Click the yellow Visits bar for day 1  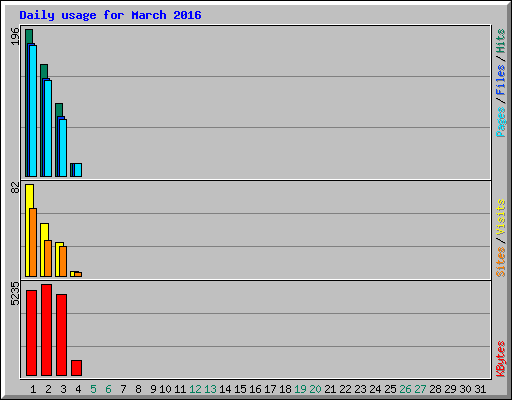(28, 230)
